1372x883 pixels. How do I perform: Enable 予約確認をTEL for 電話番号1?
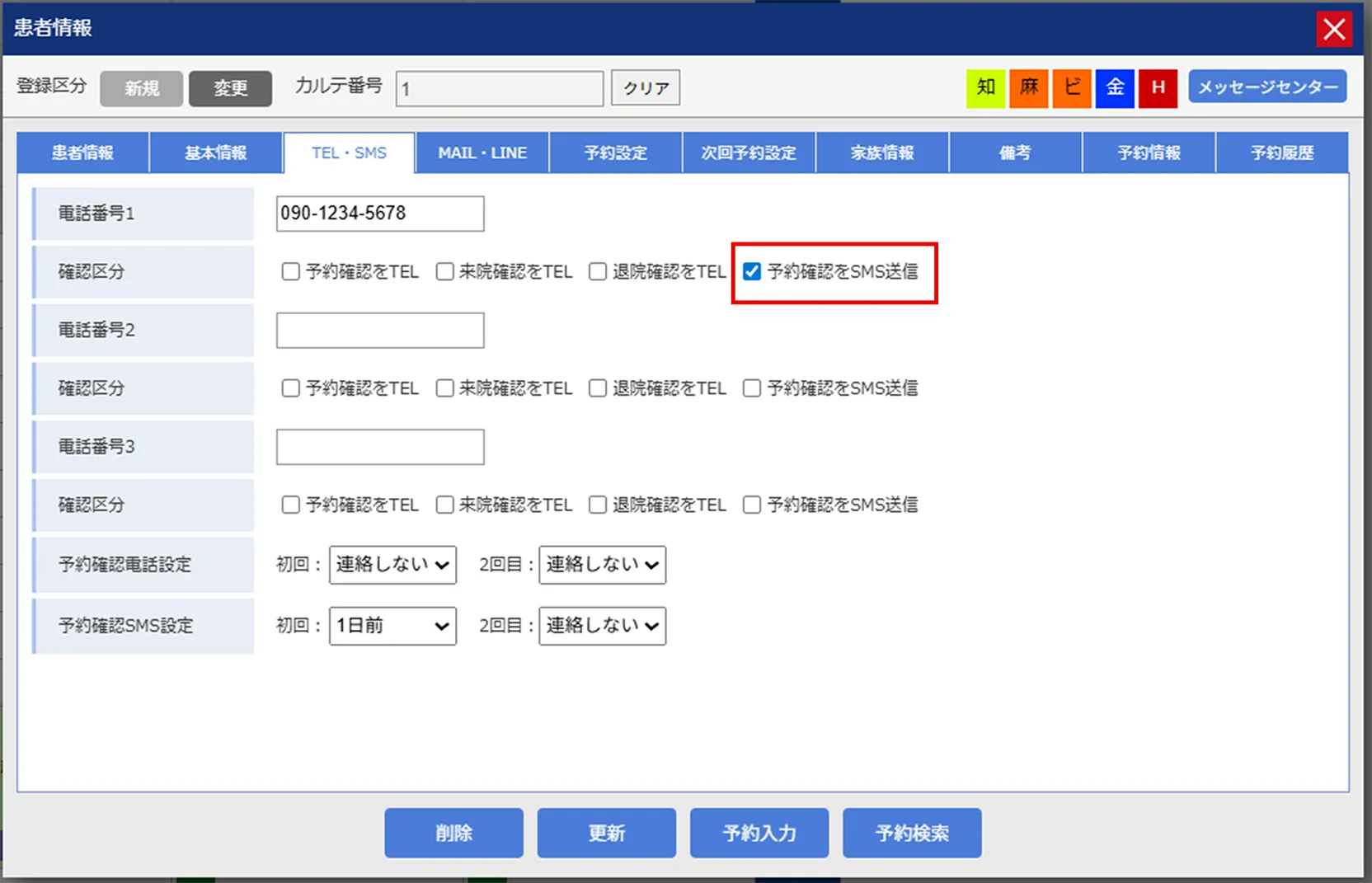[x=290, y=271]
